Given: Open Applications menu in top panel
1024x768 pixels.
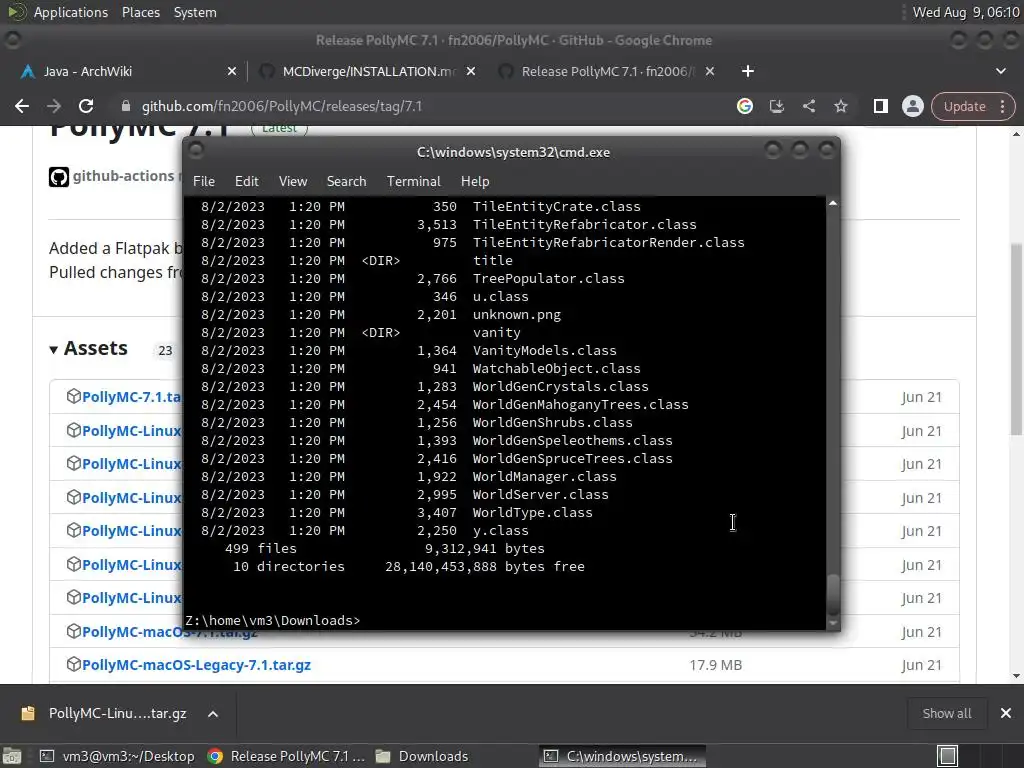Looking at the screenshot, I should (x=71, y=12).
